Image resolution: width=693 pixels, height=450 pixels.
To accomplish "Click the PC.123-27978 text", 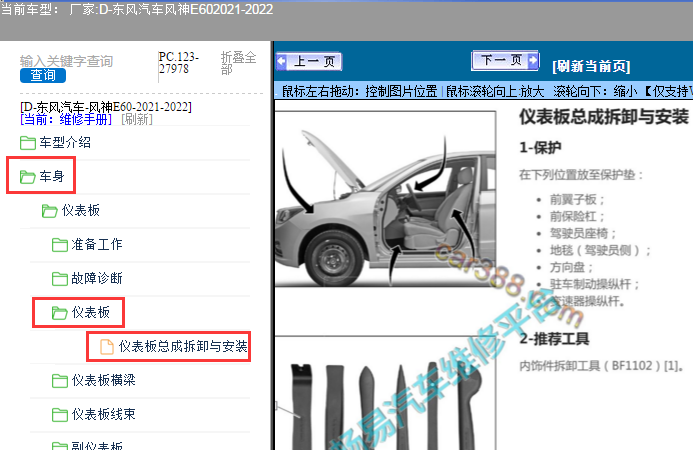I will click(179, 63).
